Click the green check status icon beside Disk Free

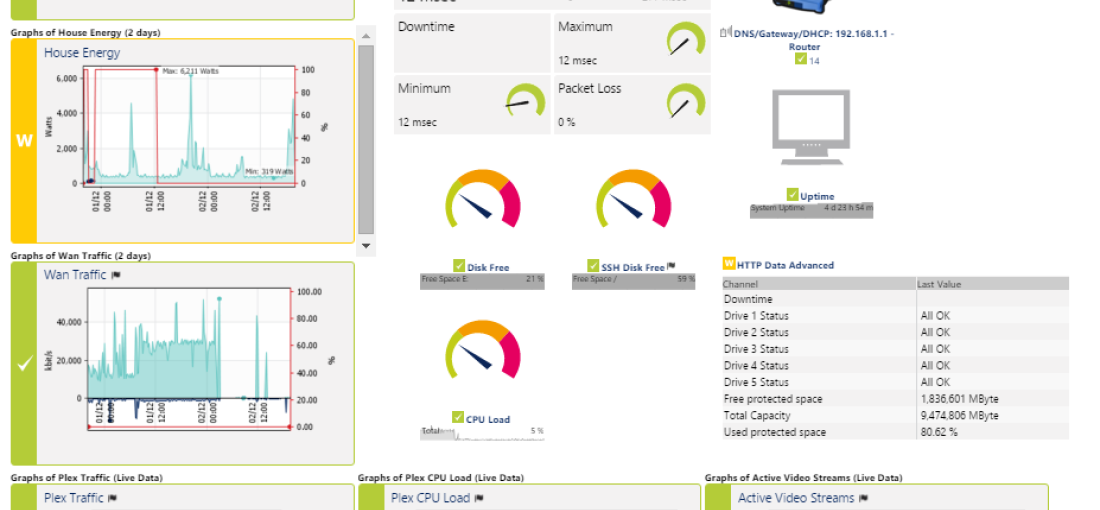pos(459,266)
